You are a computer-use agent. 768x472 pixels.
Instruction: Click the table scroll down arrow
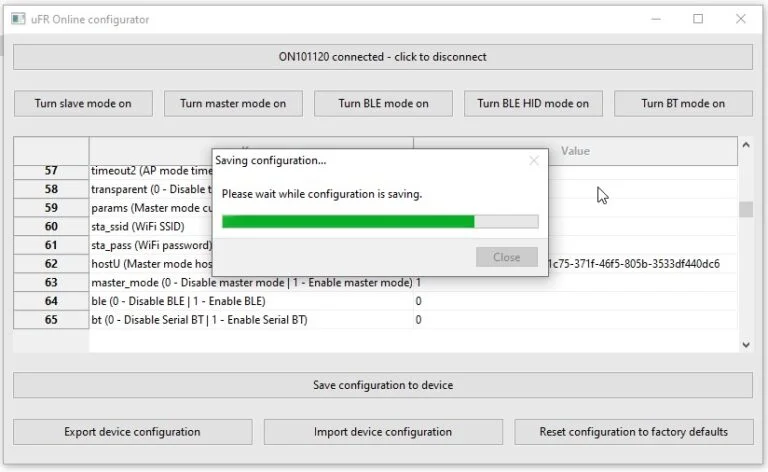[x=745, y=345]
